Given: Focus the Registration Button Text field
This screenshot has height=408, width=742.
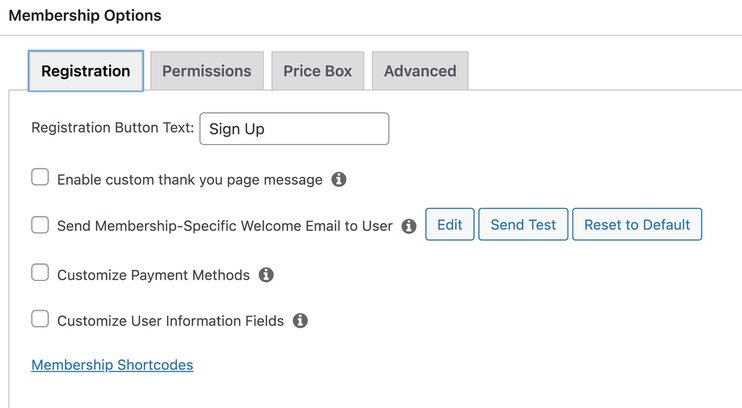Looking at the screenshot, I should tap(294, 129).
